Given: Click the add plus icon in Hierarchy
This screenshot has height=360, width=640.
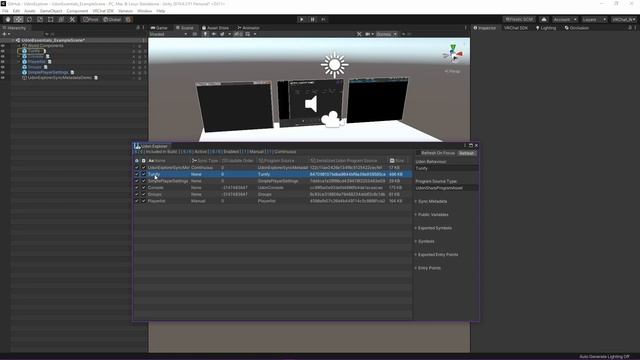Looking at the screenshot, I should point(4,34).
